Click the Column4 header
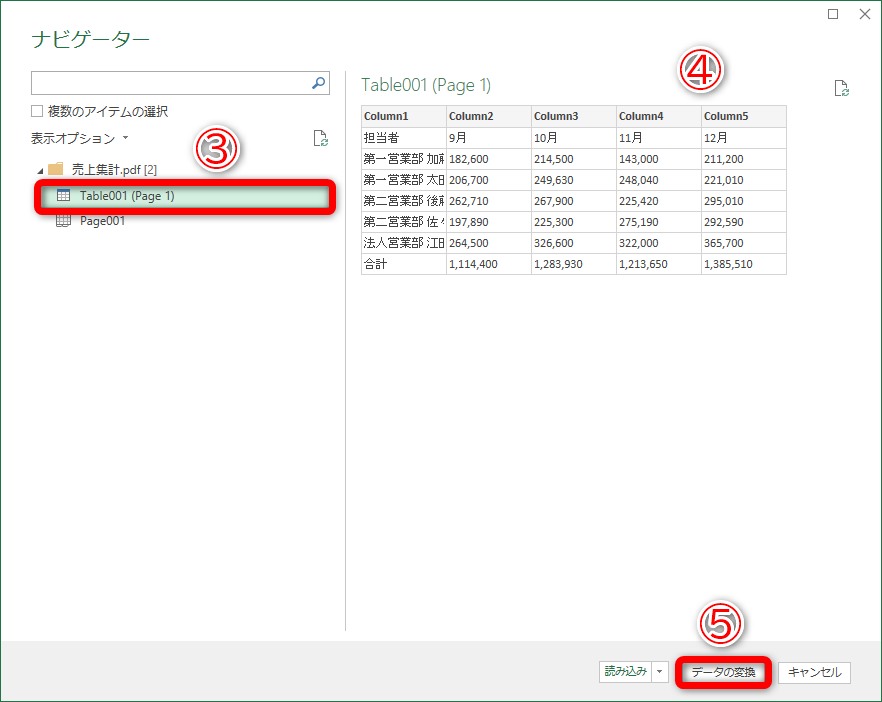The image size is (882, 702). tap(659, 116)
